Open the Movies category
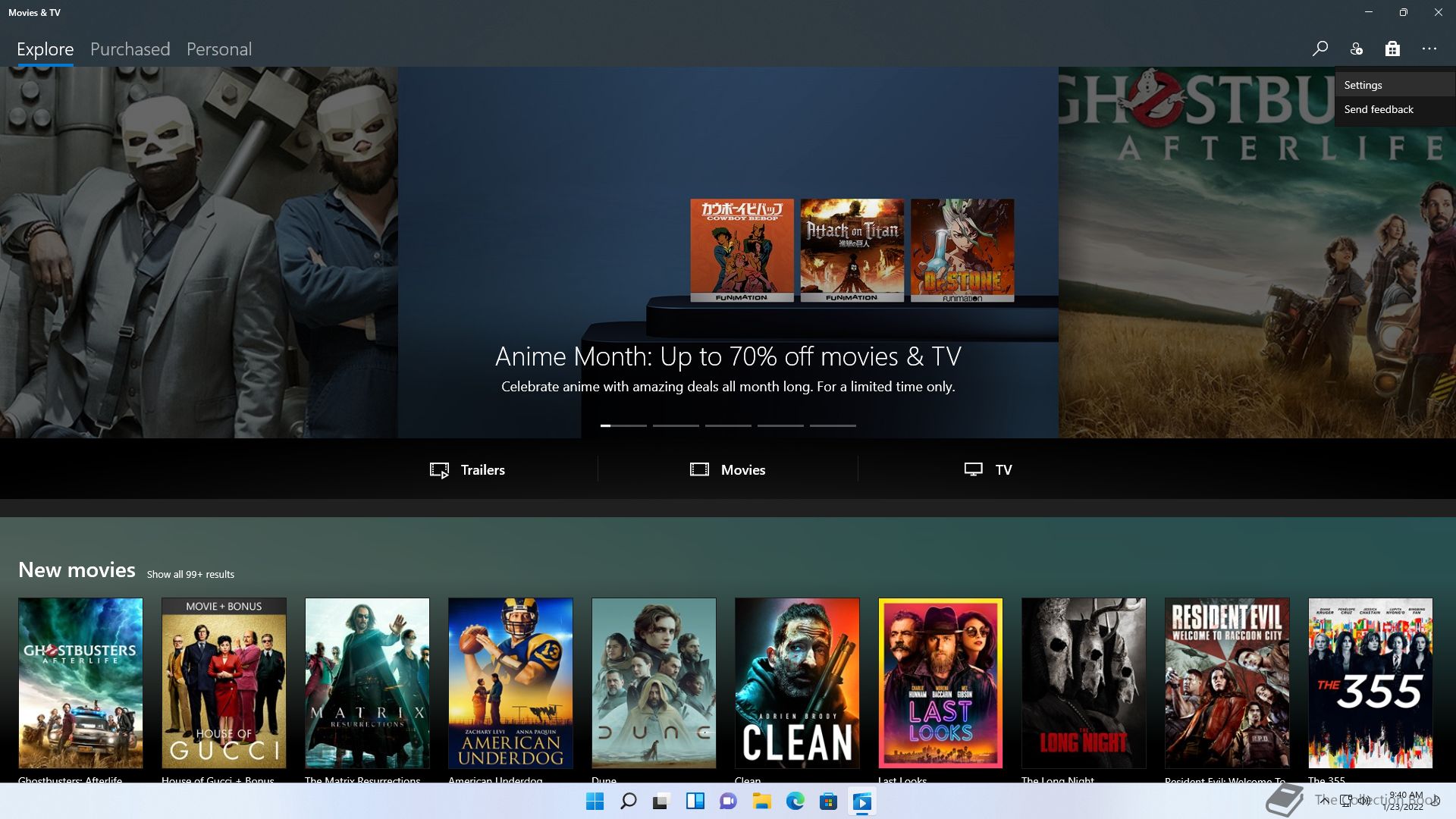The height and width of the screenshot is (819, 1456). [x=728, y=470]
